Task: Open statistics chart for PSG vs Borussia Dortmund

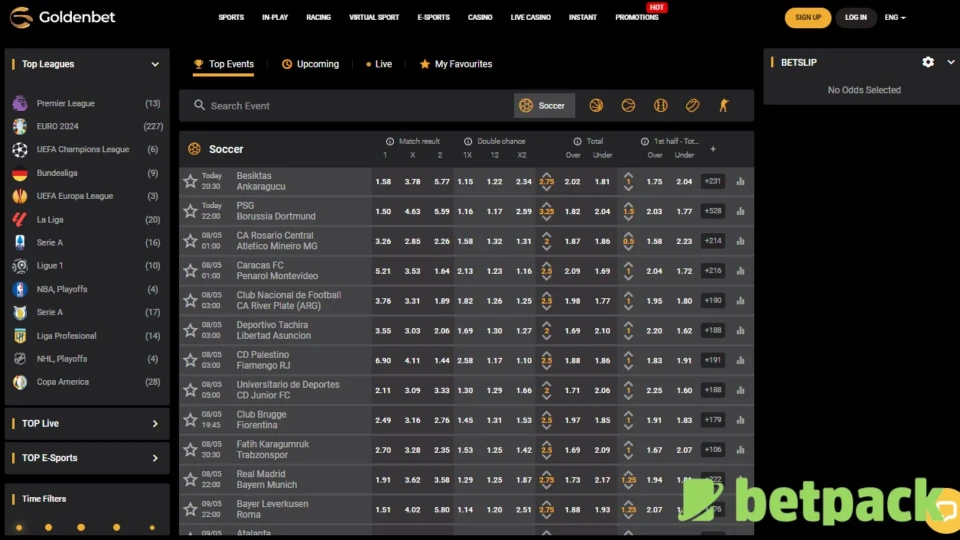Action: (x=740, y=211)
